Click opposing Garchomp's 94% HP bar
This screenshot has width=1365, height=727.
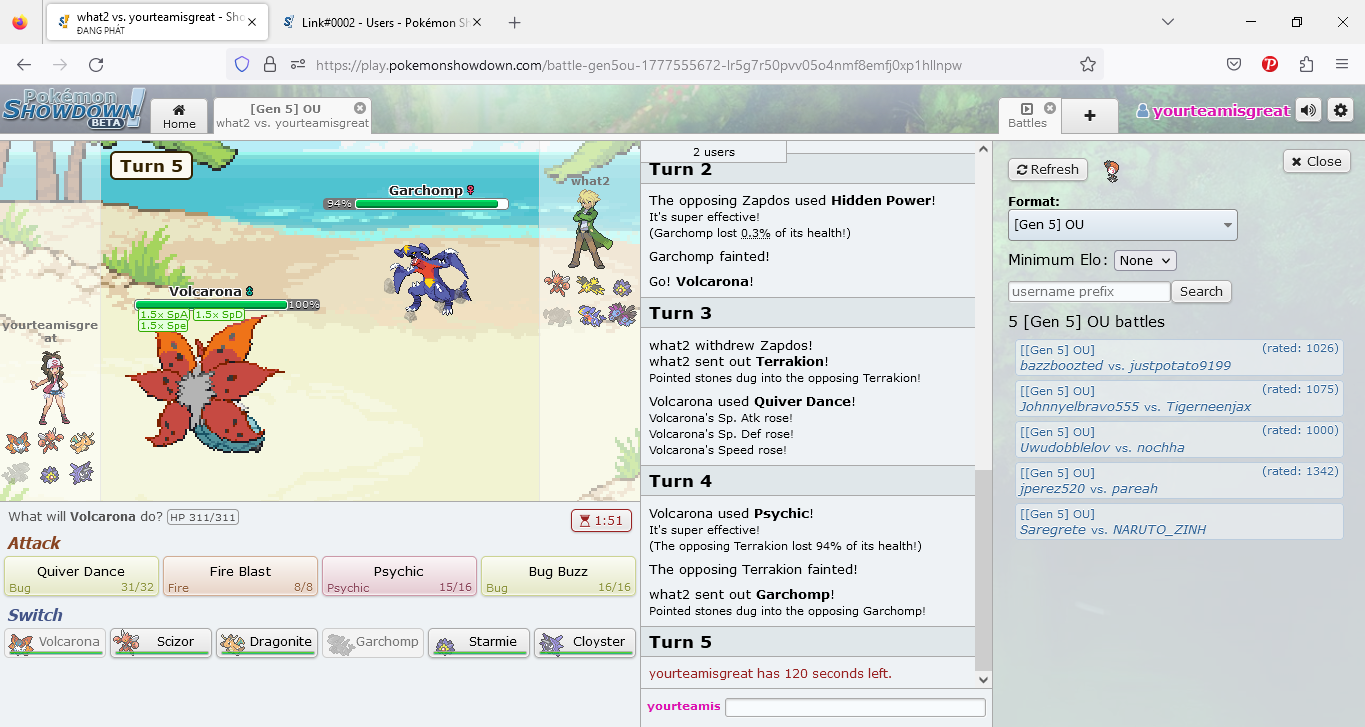(x=432, y=204)
